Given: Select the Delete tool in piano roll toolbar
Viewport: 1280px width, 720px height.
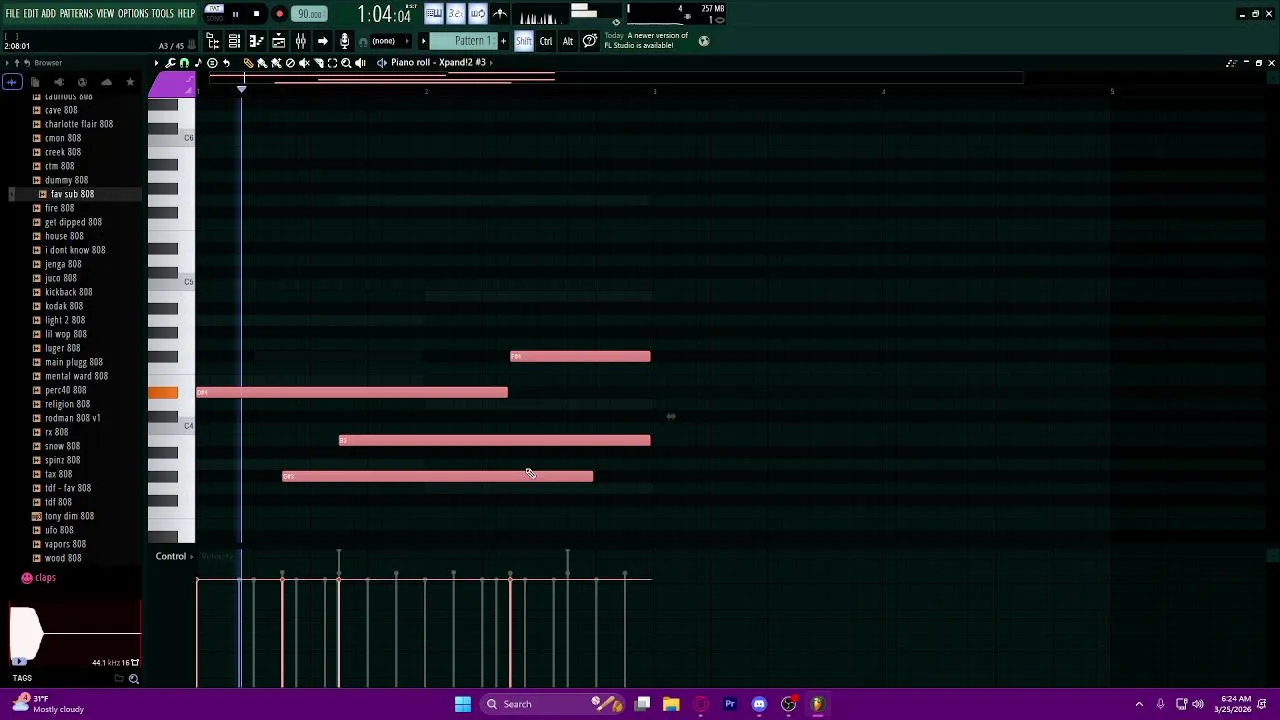Looking at the screenshot, I should pyautogui.click(x=290, y=63).
